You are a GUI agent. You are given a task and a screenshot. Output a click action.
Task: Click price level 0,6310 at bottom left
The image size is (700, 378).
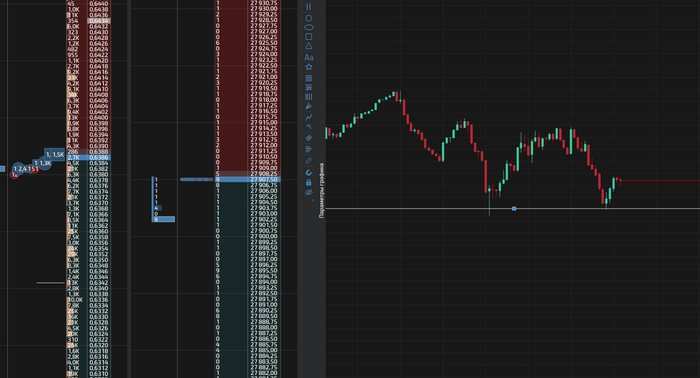(98, 374)
